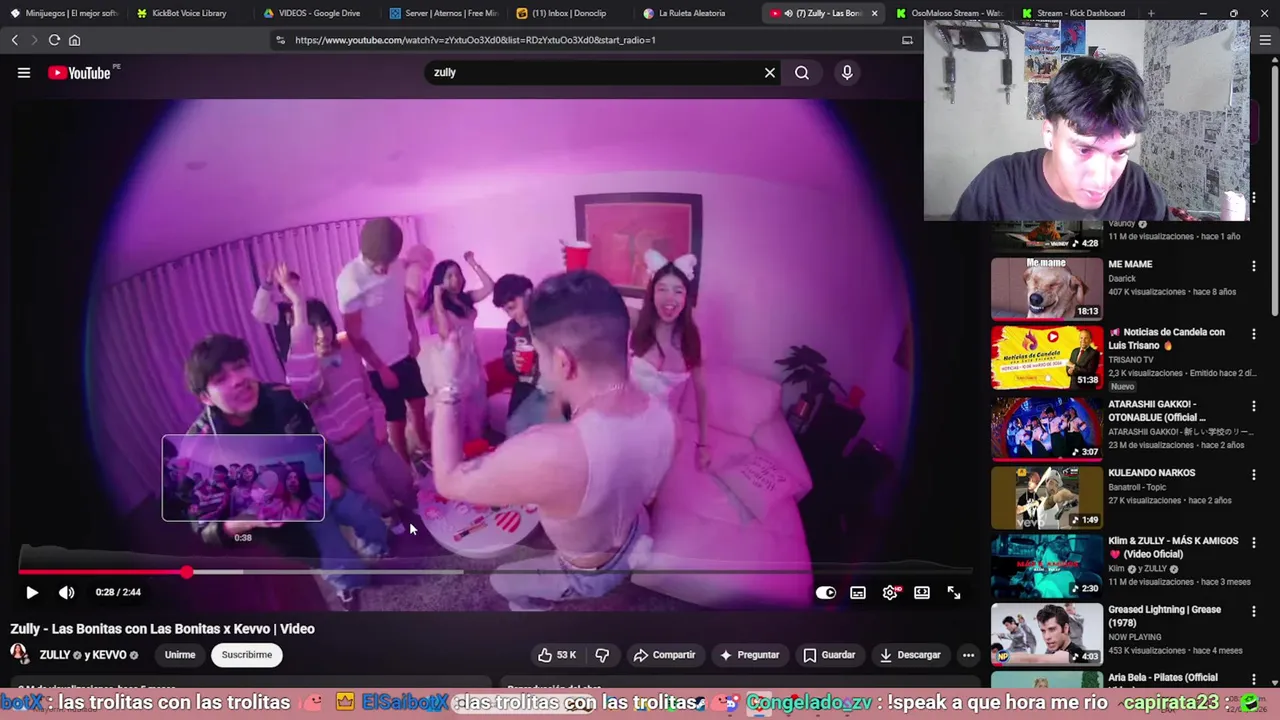Seek the video progress bar scrubber
Screen dimensions: 1280x720
[x=187, y=572]
